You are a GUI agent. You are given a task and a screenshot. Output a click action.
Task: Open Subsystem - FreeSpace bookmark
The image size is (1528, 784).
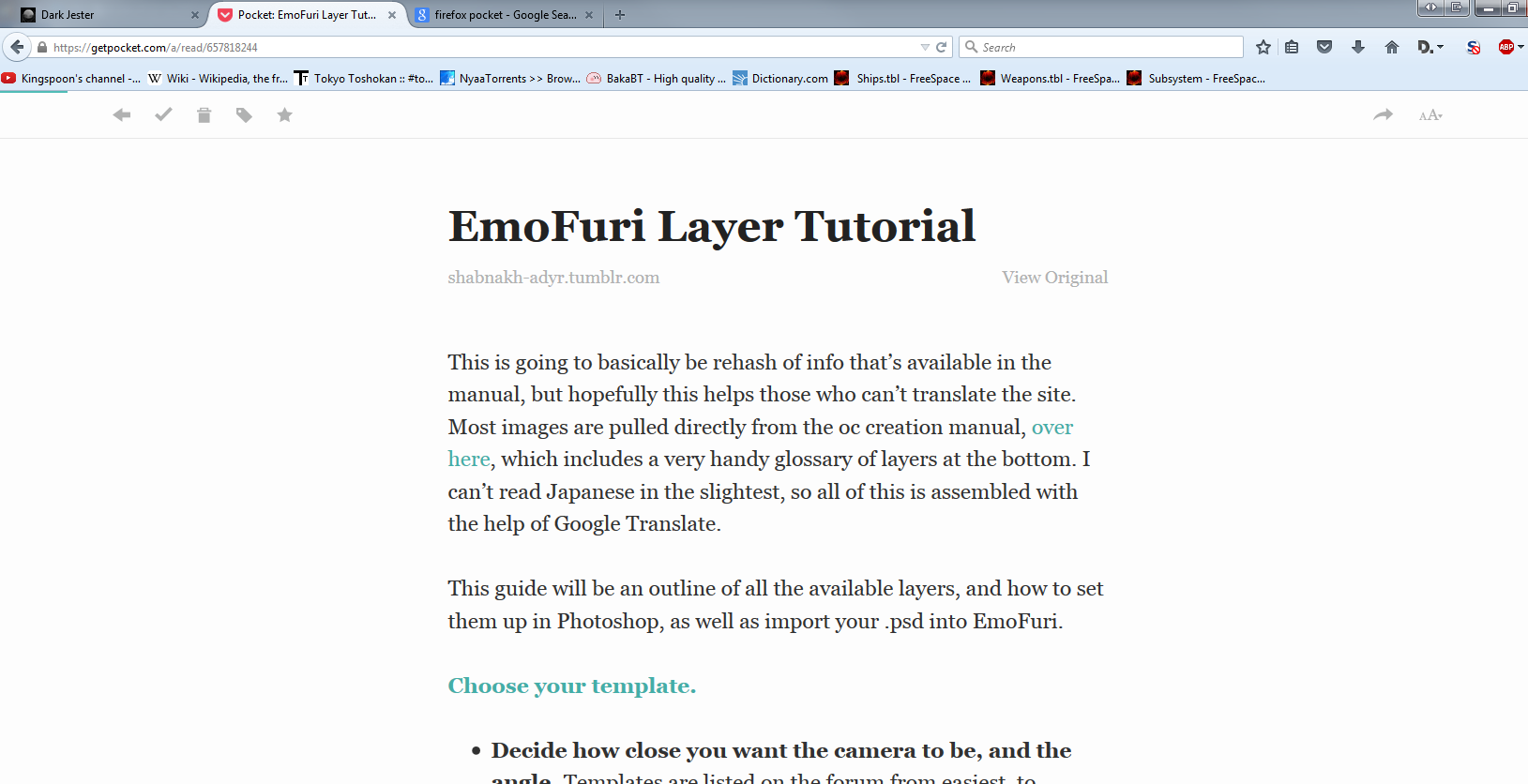(1196, 79)
